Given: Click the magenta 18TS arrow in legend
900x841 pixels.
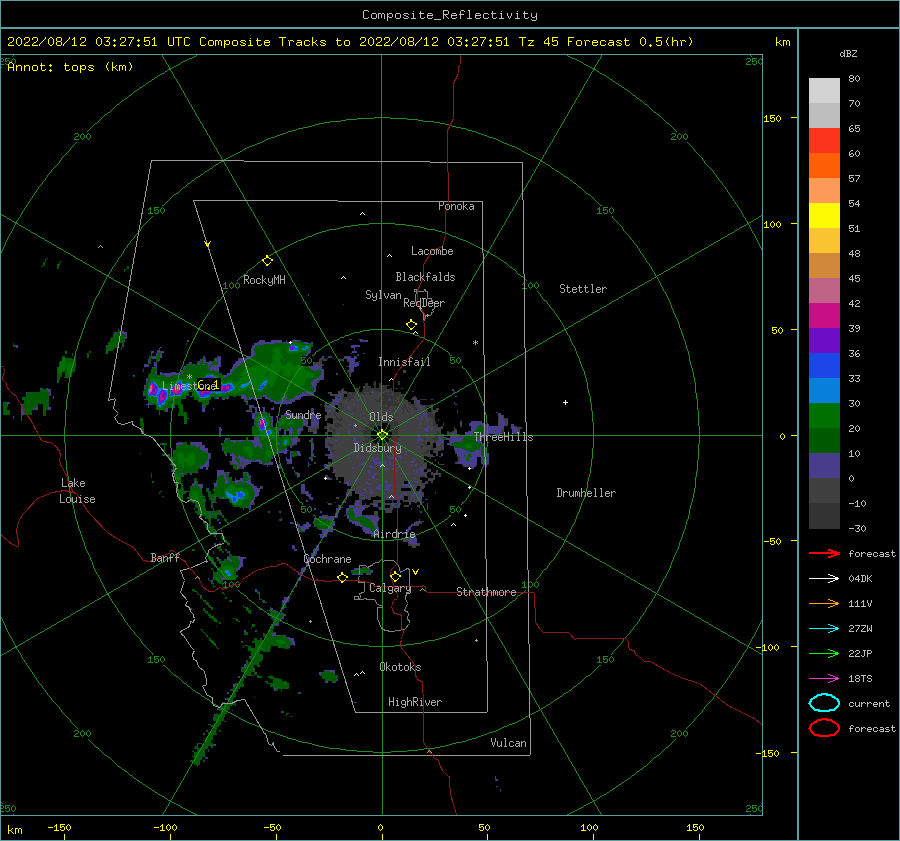Looking at the screenshot, I should tap(824, 679).
